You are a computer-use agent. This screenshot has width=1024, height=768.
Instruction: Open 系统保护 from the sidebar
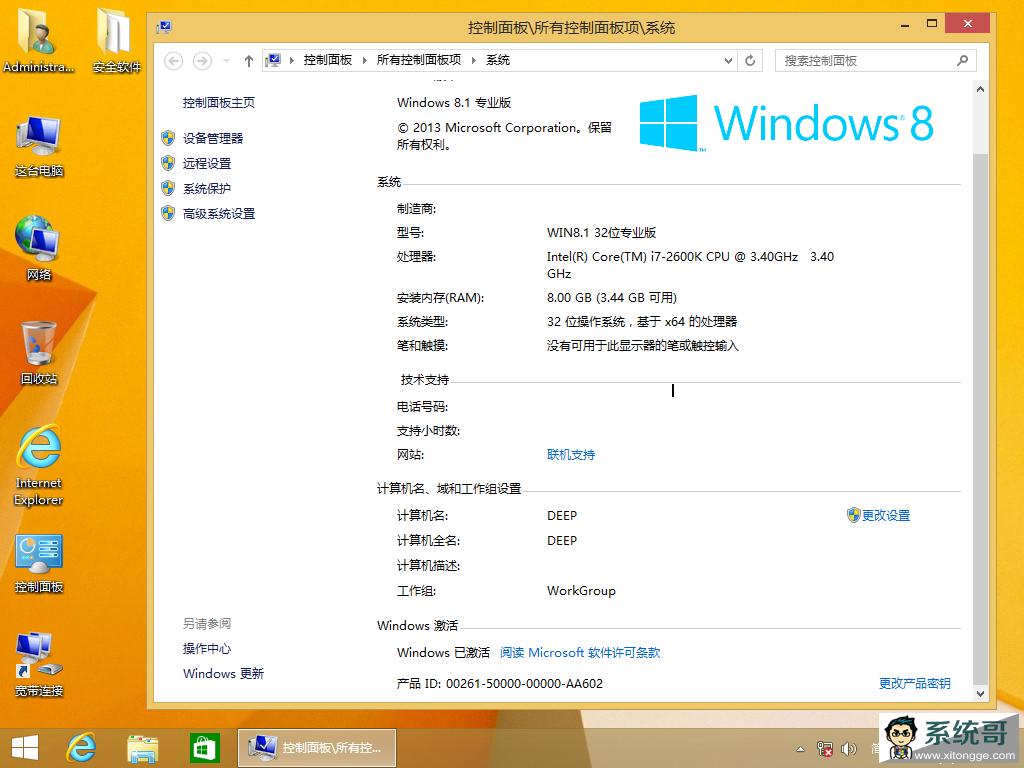click(207, 189)
